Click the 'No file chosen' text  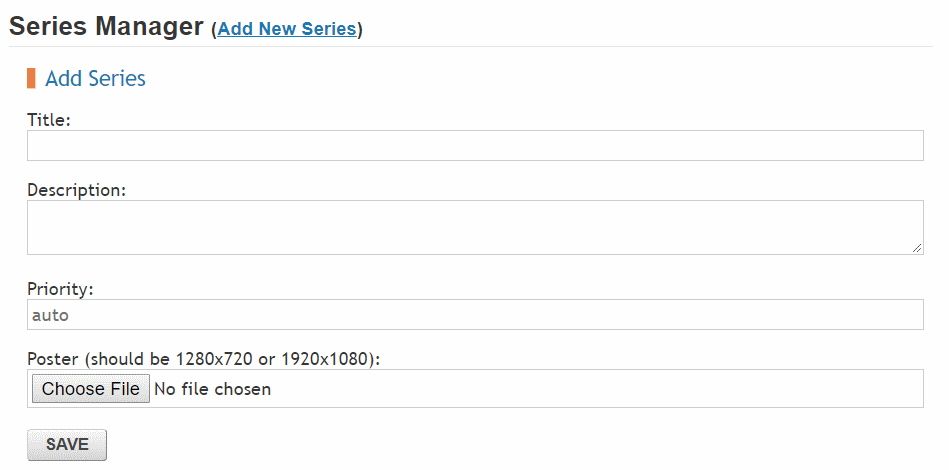pos(212,389)
